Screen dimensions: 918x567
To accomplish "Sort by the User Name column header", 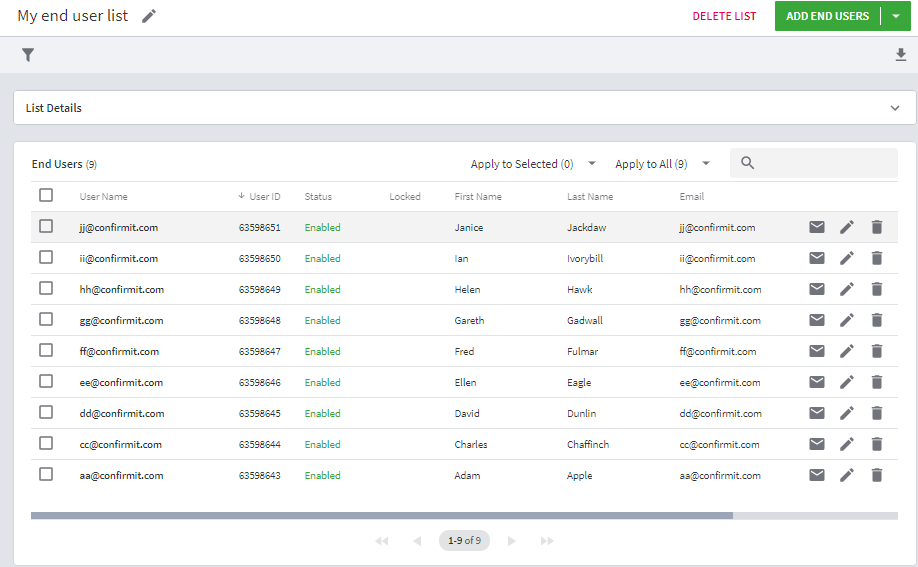I will [x=104, y=197].
